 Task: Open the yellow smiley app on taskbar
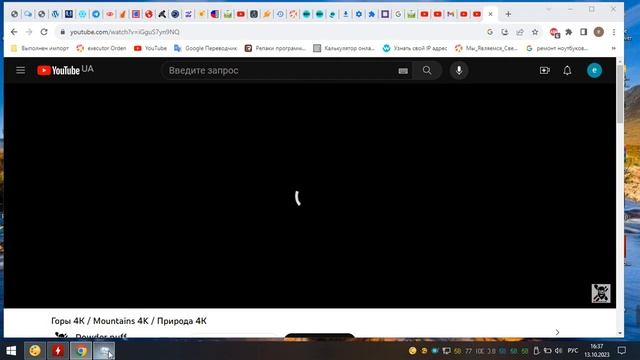(35, 351)
